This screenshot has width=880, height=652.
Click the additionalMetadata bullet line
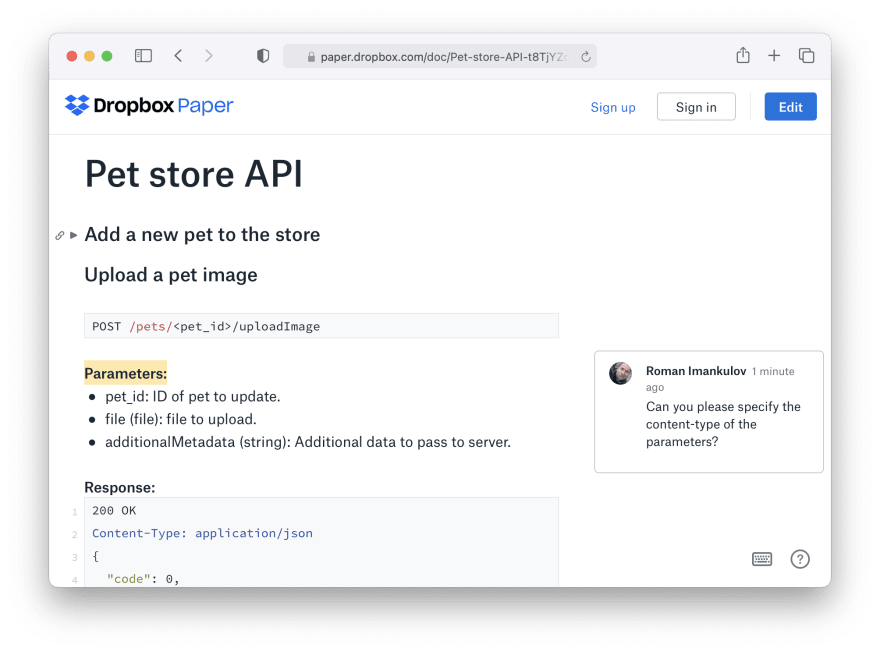(x=308, y=442)
